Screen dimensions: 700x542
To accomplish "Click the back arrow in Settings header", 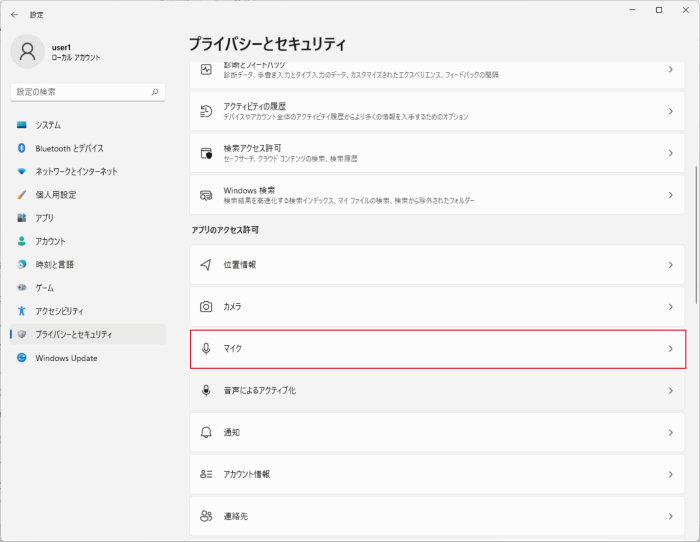I will point(14,15).
